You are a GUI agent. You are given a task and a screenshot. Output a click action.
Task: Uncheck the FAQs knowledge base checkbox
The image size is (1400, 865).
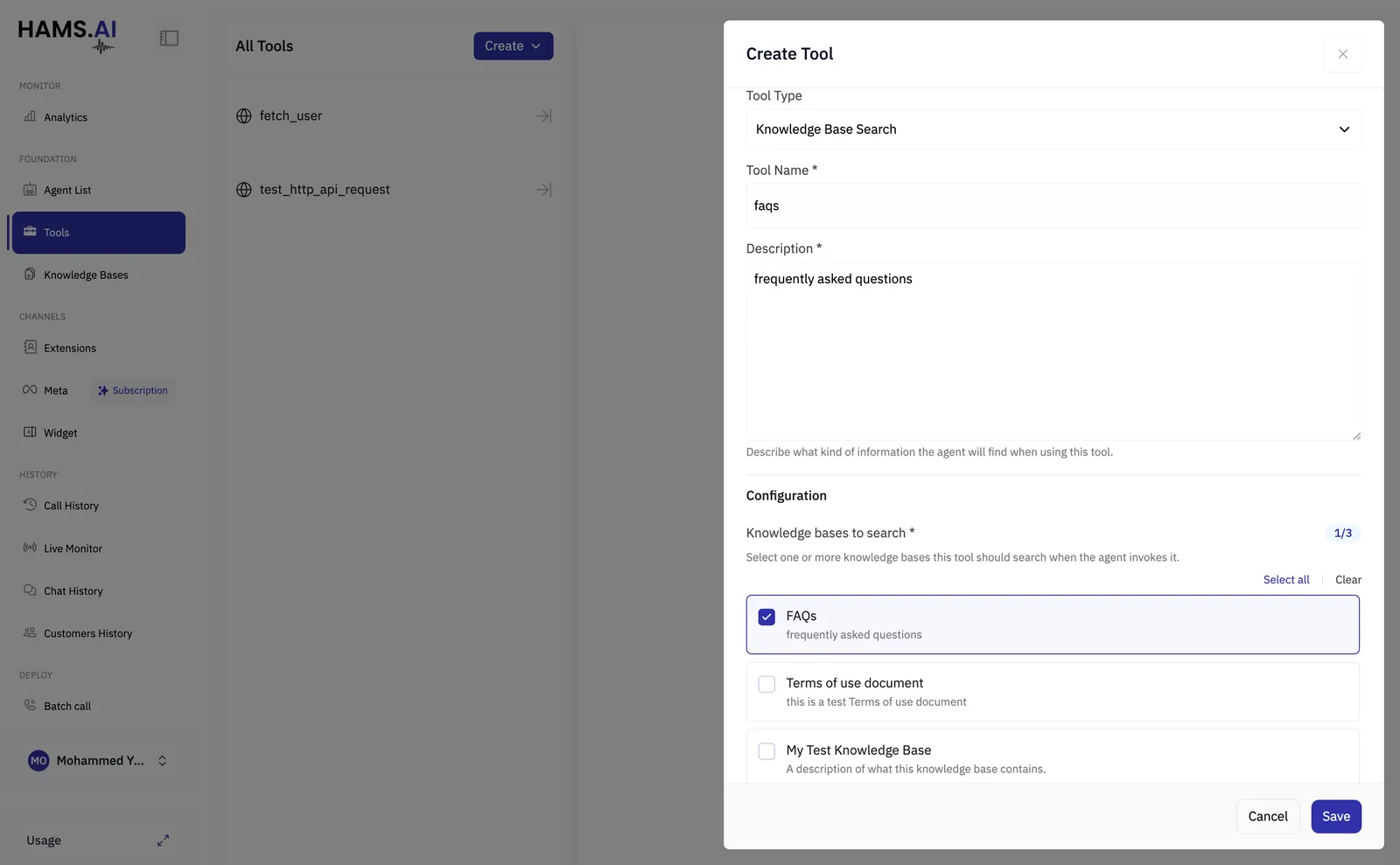point(766,617)
